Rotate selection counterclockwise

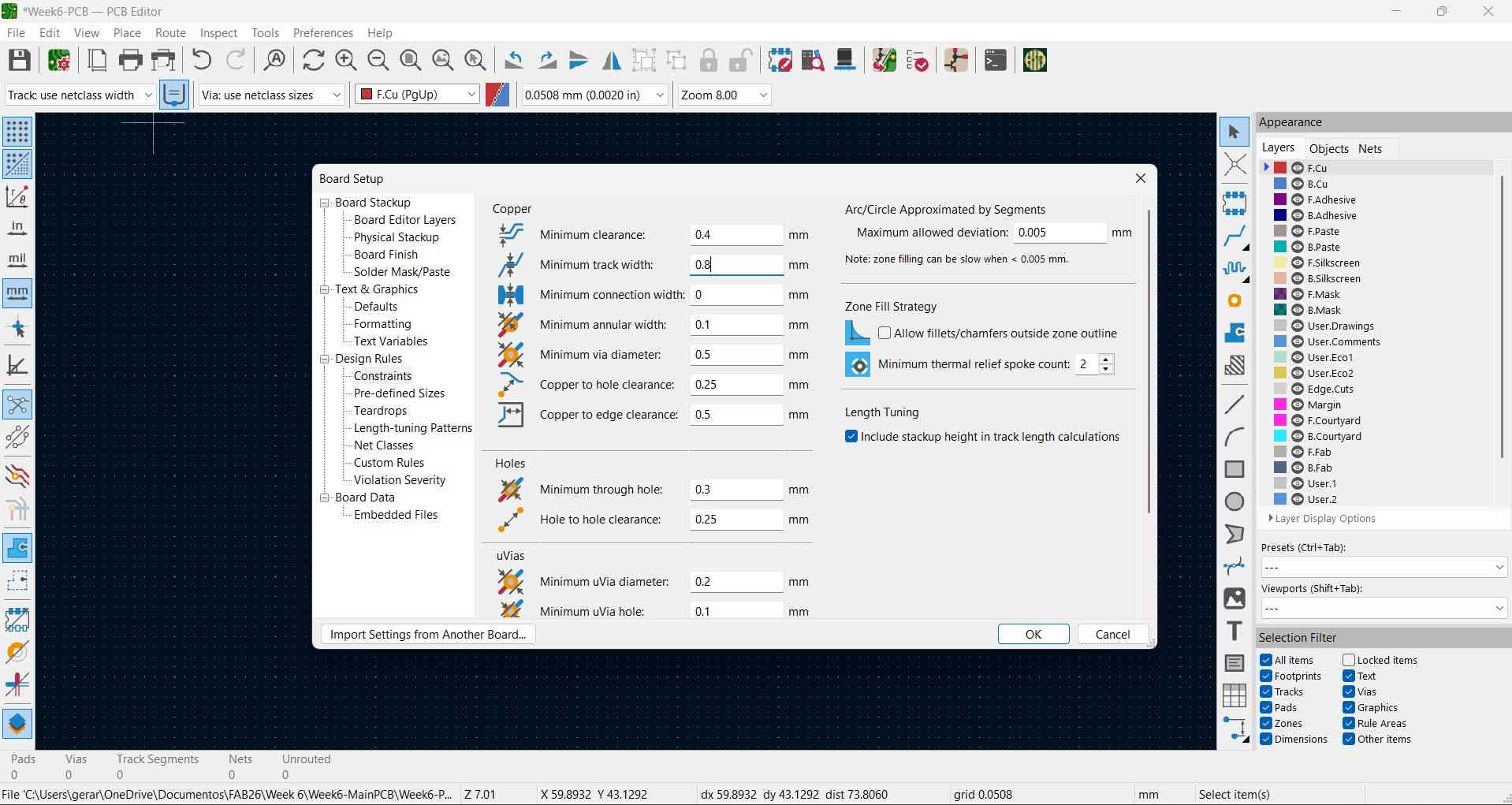514,61
